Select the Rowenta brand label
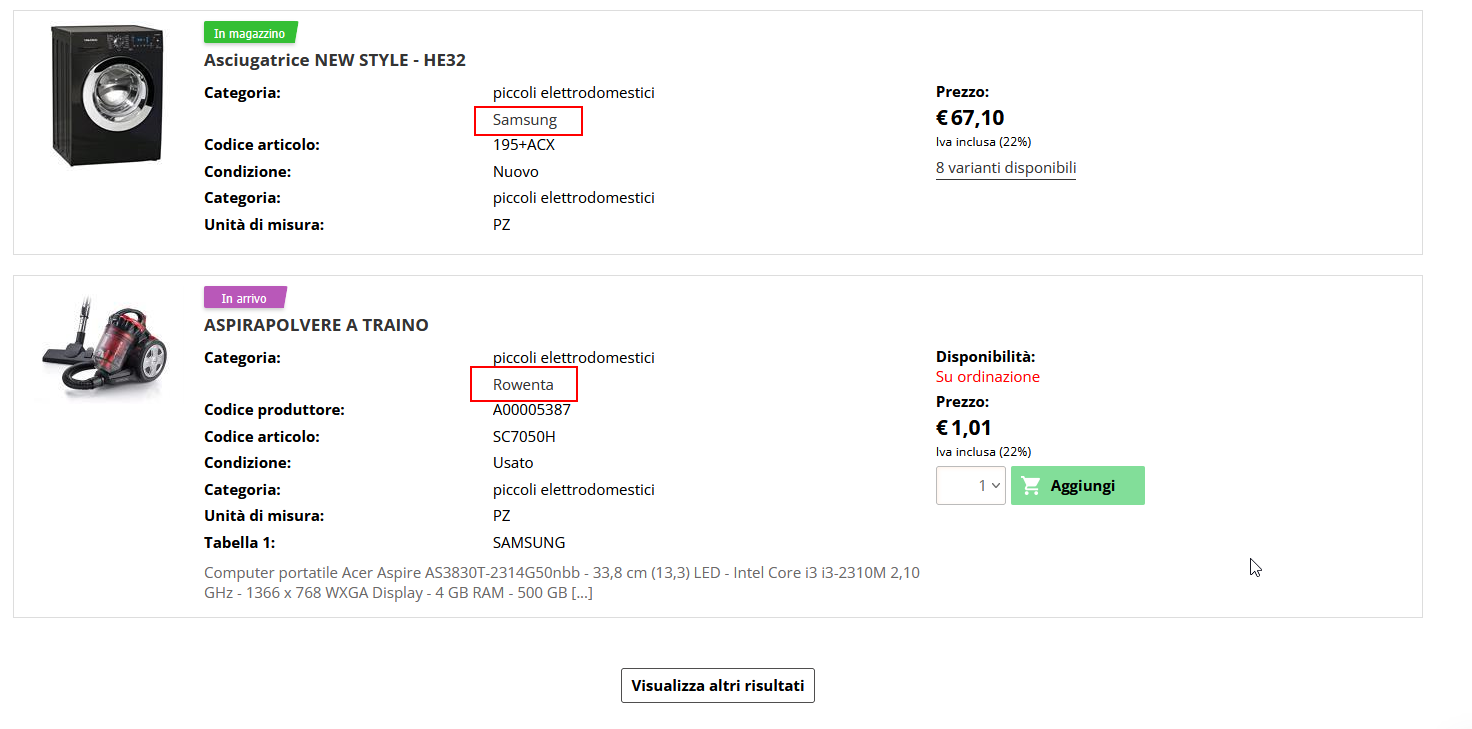Screen dimensions: 1472x729 click(523, 385)
